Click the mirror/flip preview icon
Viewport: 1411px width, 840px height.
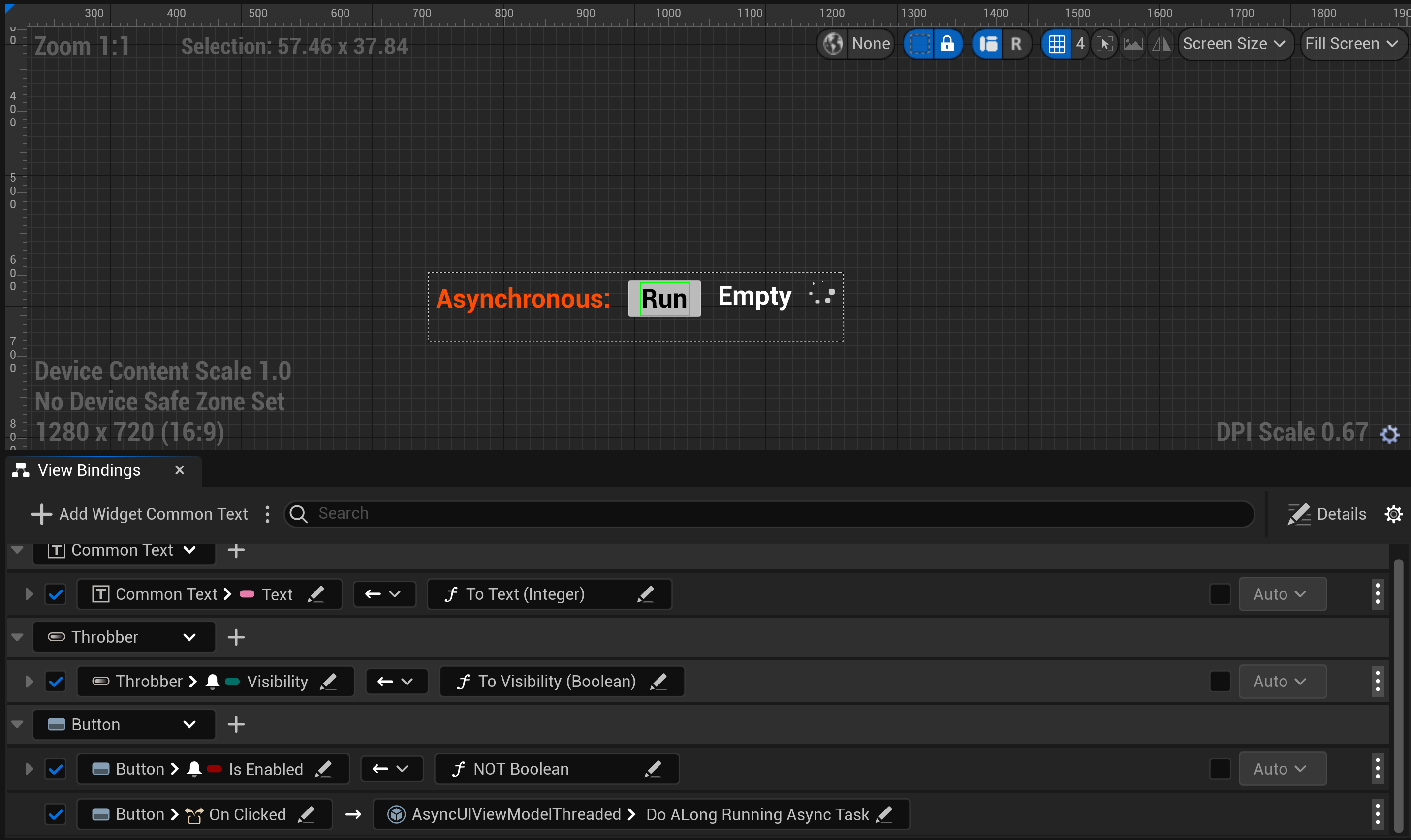tap(1161, 44)
